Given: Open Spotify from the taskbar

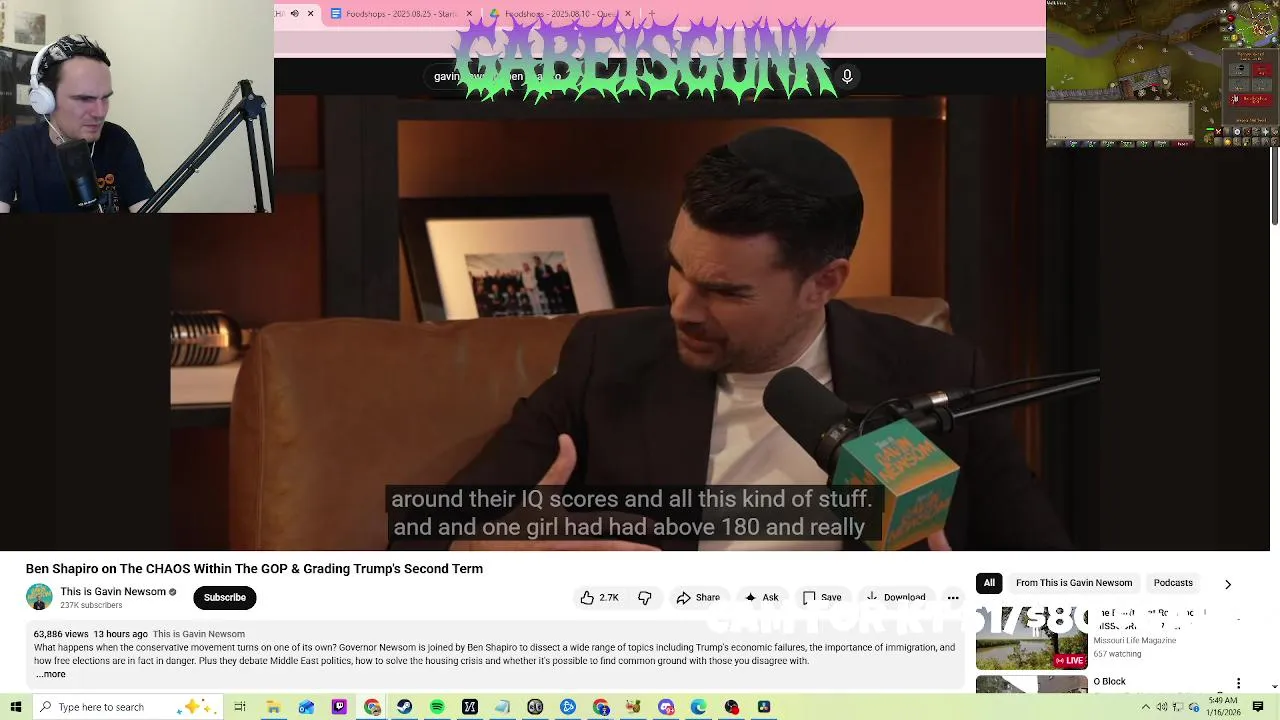Looking at the screenshot, I should tap(437, 707).
